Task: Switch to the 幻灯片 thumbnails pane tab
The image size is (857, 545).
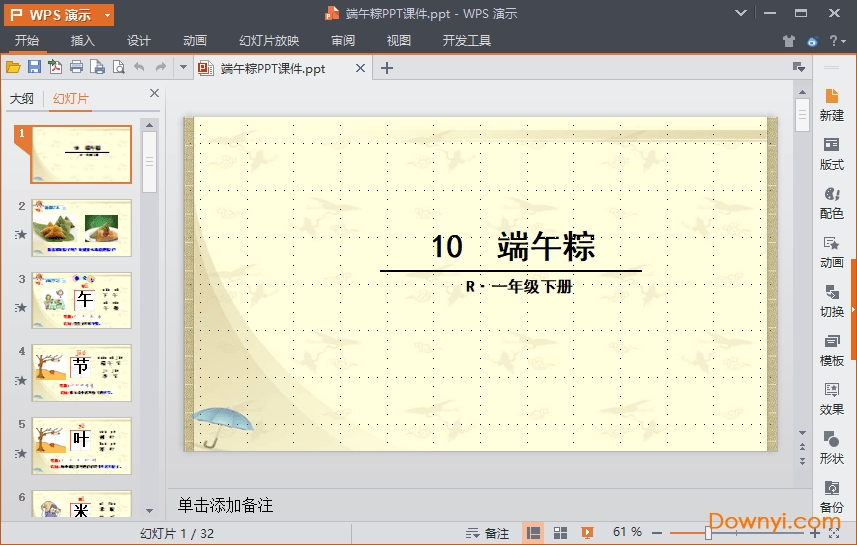Action: point(71,99)
